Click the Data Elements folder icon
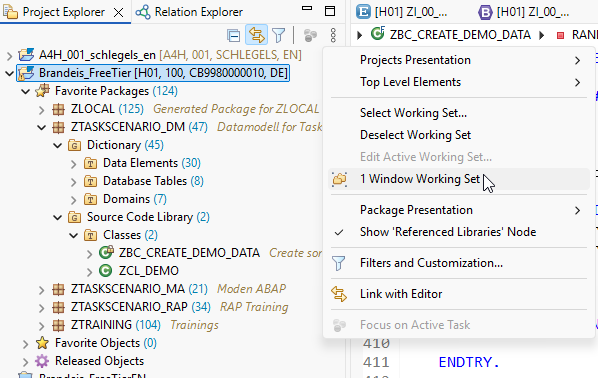Viewport: 598px width, 378px height. [90, 163]
